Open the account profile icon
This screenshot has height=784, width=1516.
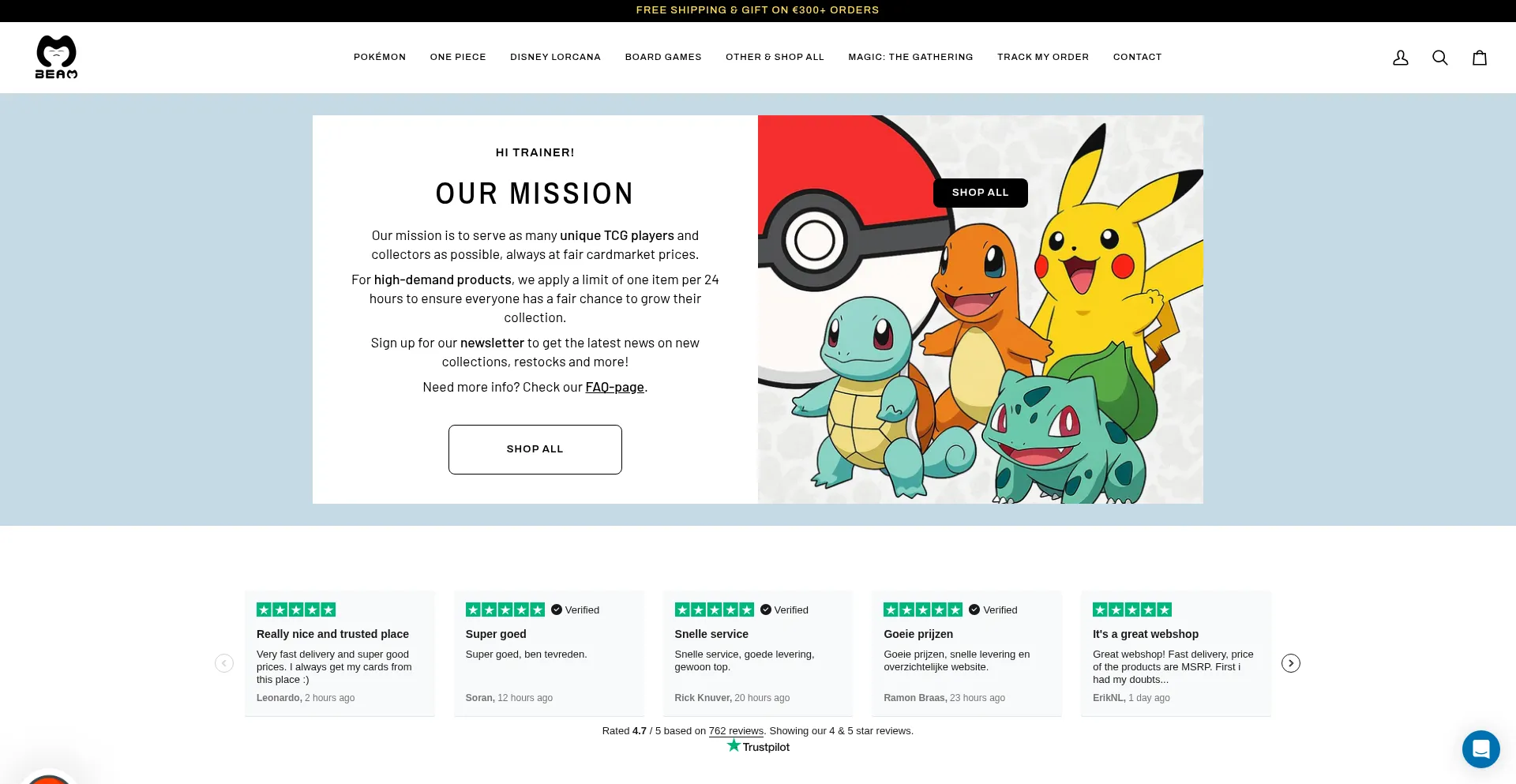pos(1400,58)
